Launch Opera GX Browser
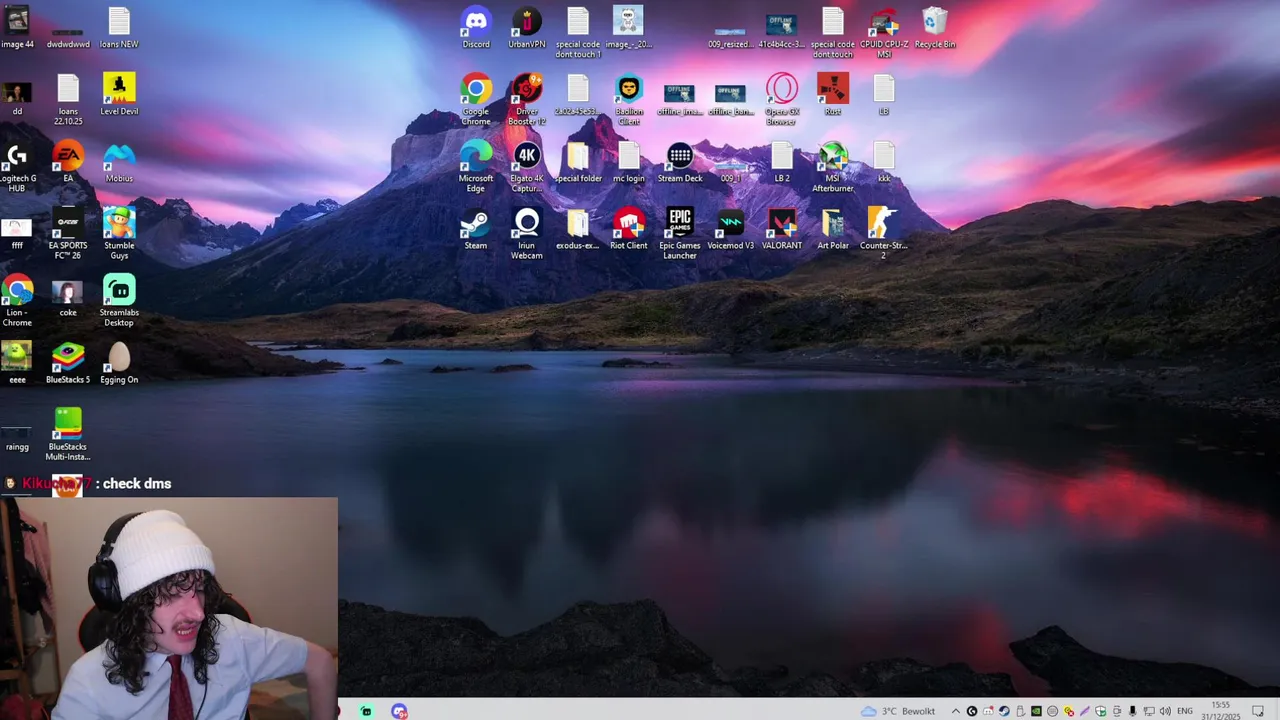 pyautogui.click(x=782, y=99)
